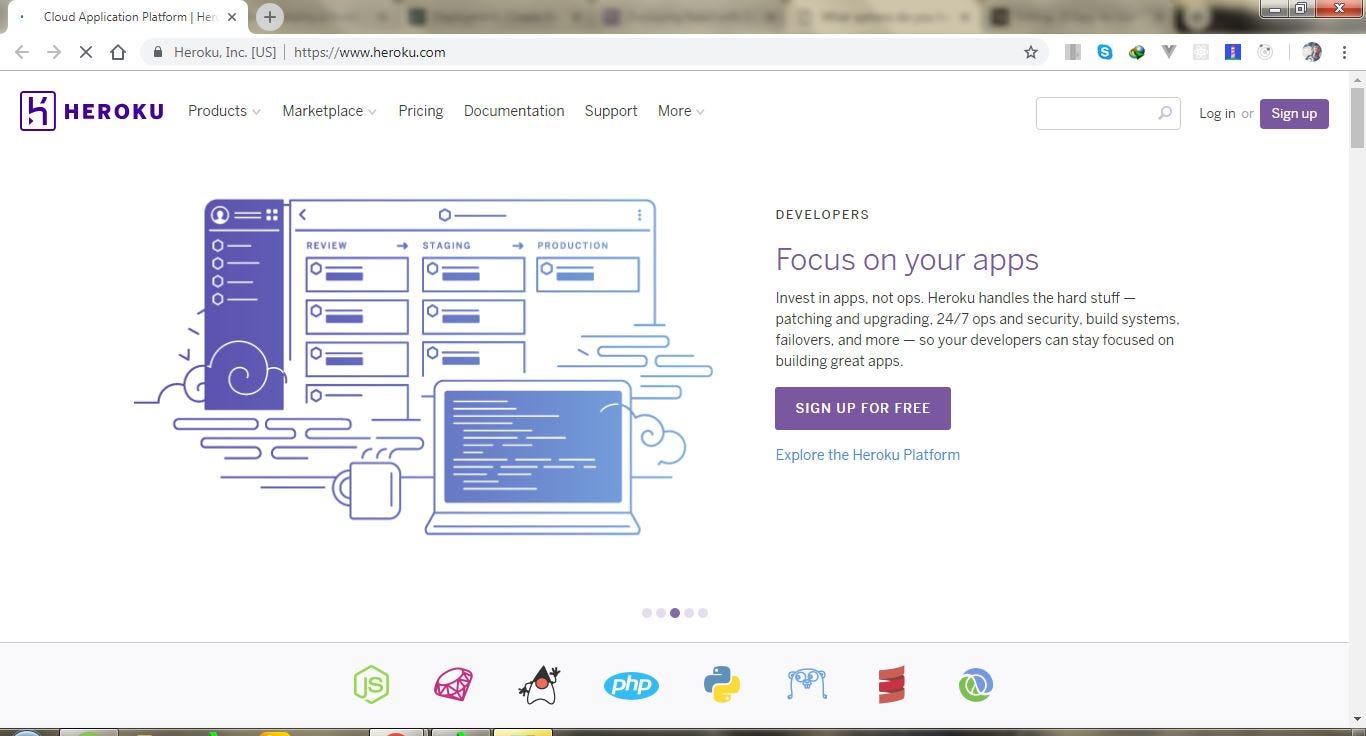Click the Java Duke language icon
This screenshot has height=736, width=1366.
(x=540, y=685)
